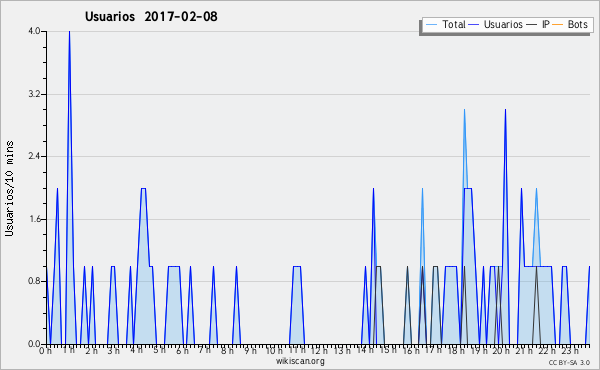Viewport: 600px width, 370px height.
Task: Click the 0.8 y-axis tick label
Action: [x=34, y=281]
